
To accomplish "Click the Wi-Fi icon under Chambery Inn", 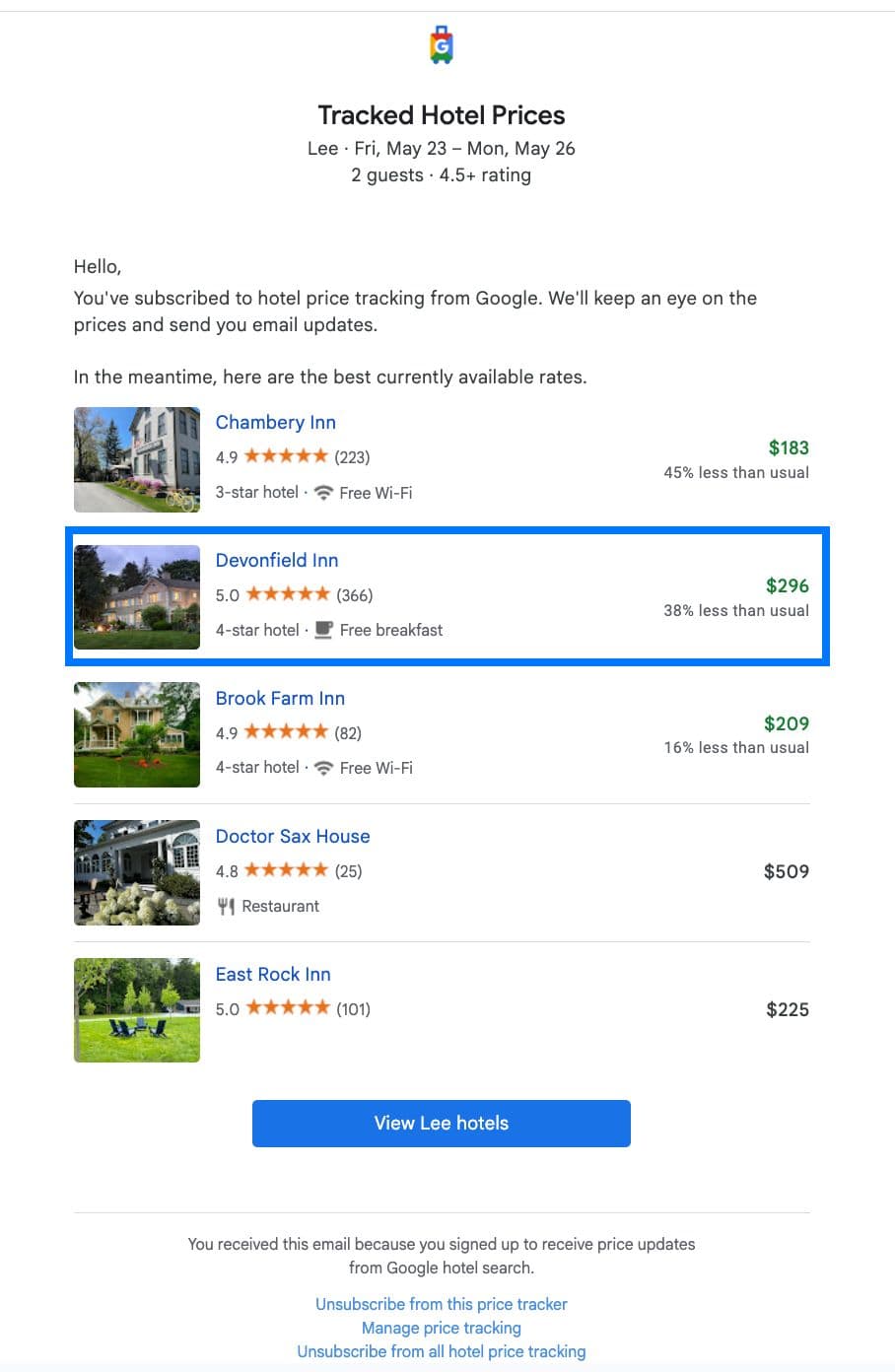I will 323,493.
